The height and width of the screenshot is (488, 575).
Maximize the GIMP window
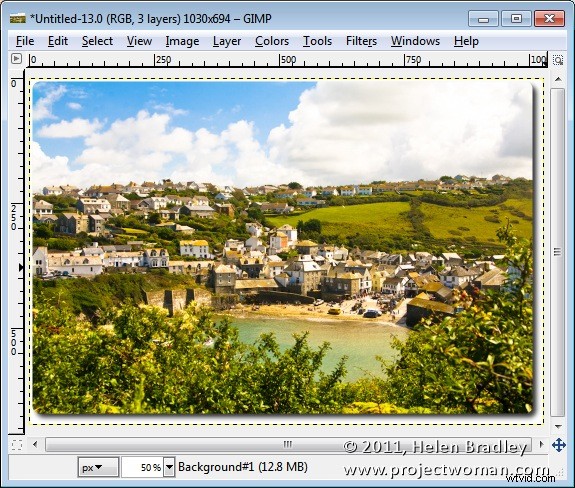point(516,19)
